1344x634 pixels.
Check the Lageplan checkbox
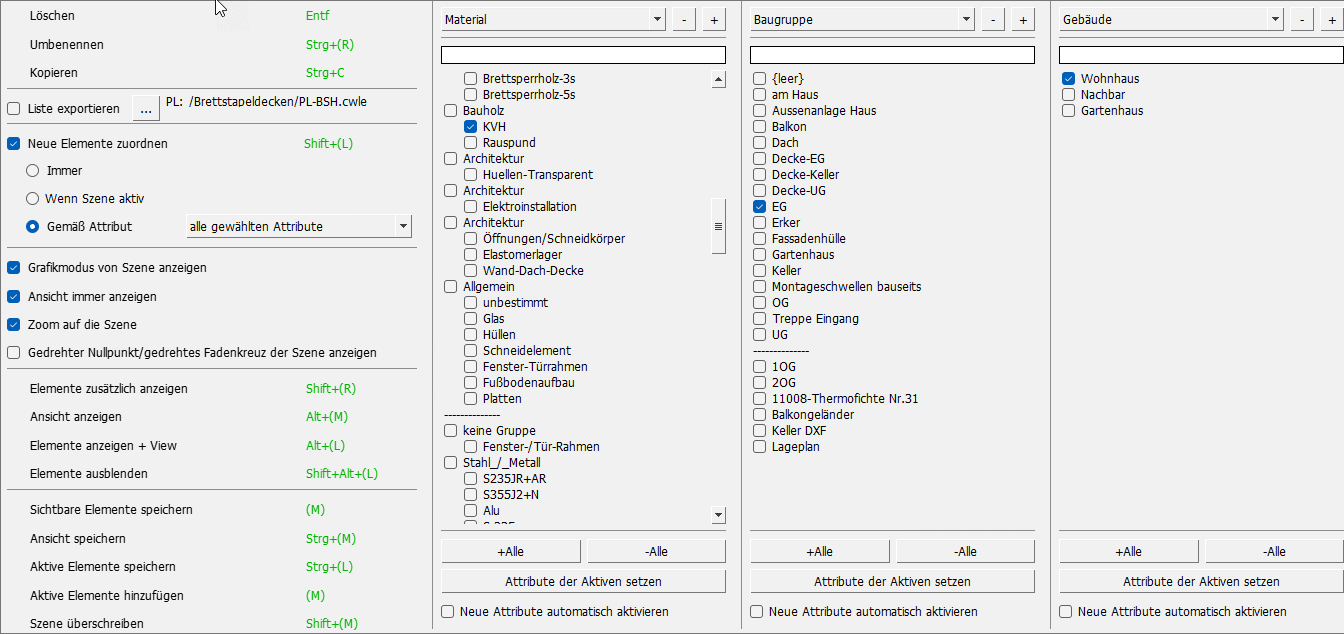(x=759, y=447)
